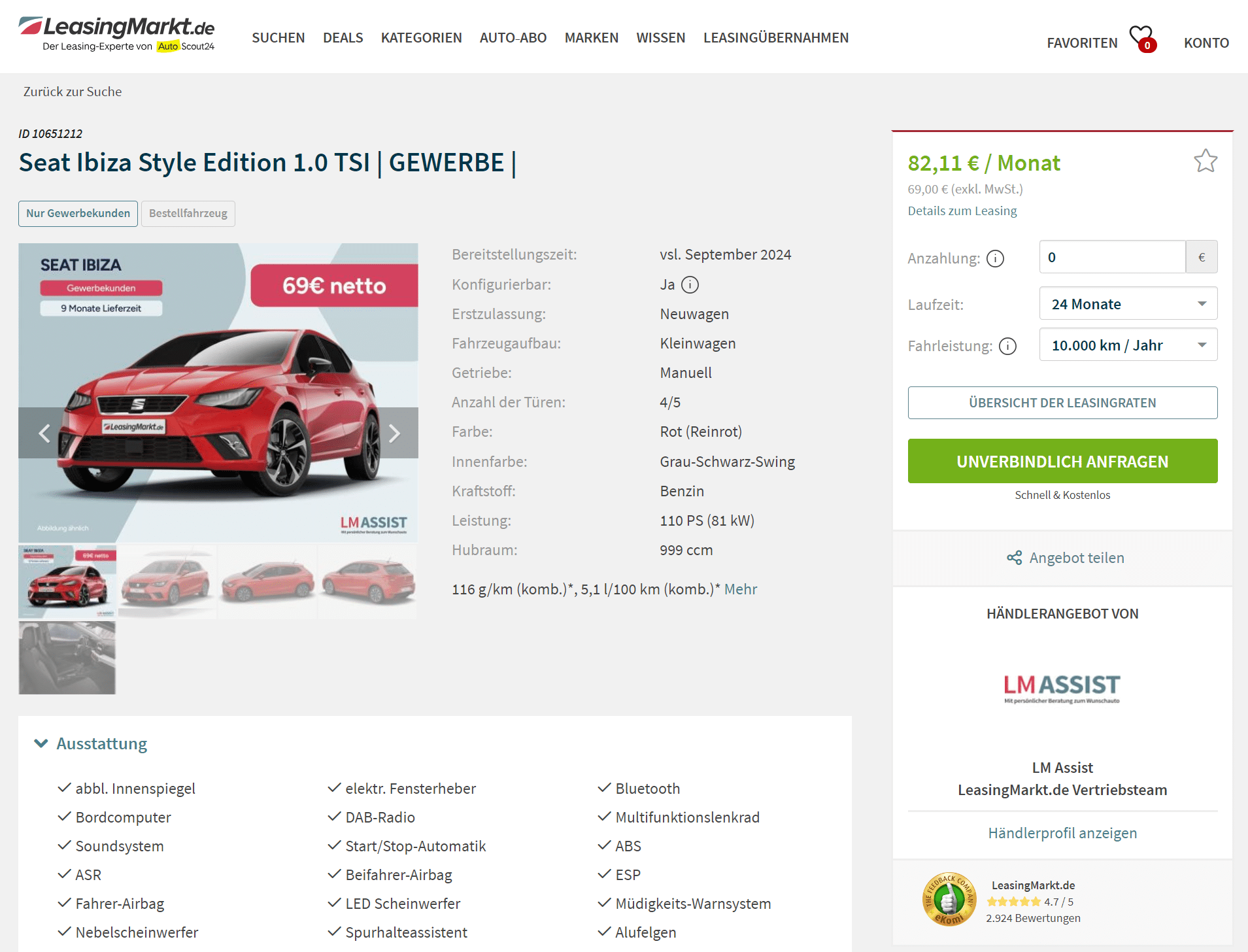Image resolution: width=1248 pixels, height=952 pixels.
Task: Collapse the Ausstattung section
Action: (91, 743)
